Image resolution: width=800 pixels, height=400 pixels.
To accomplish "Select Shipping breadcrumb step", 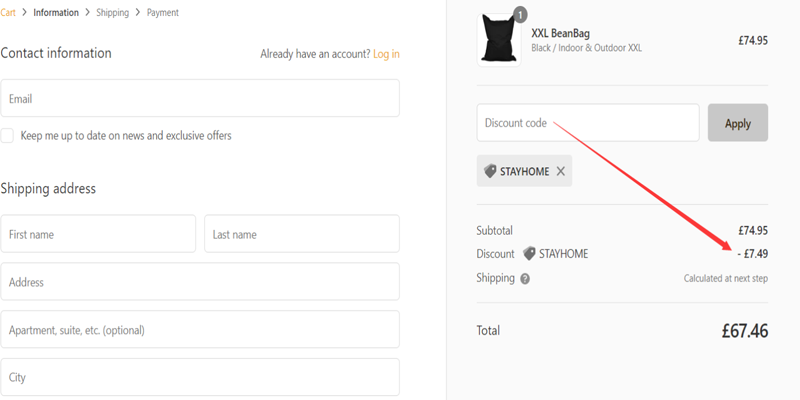I will pyautogui.click(x=113, y=12).
